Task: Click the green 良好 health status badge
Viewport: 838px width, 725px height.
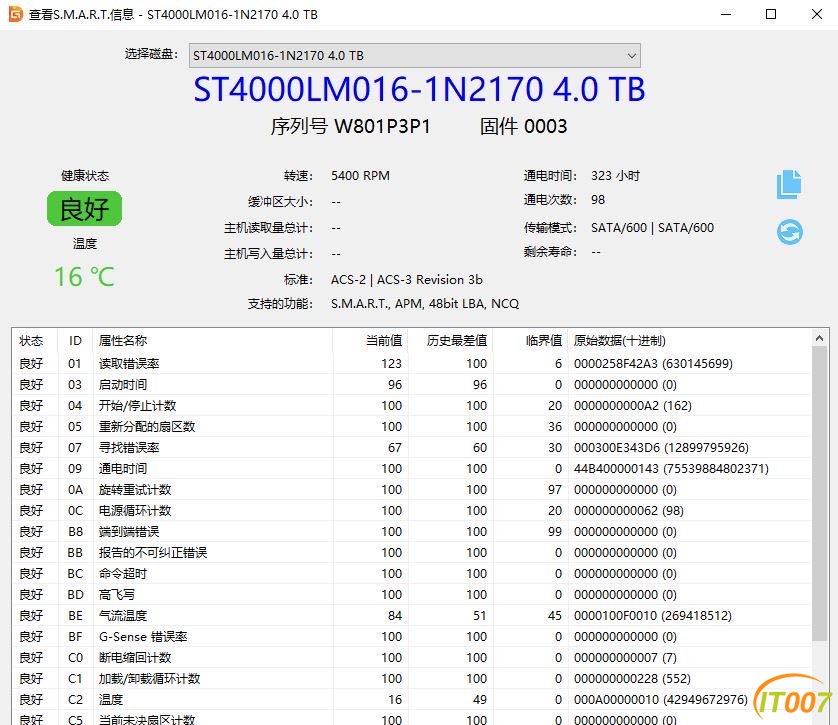Action: click(x=84, y=208)
